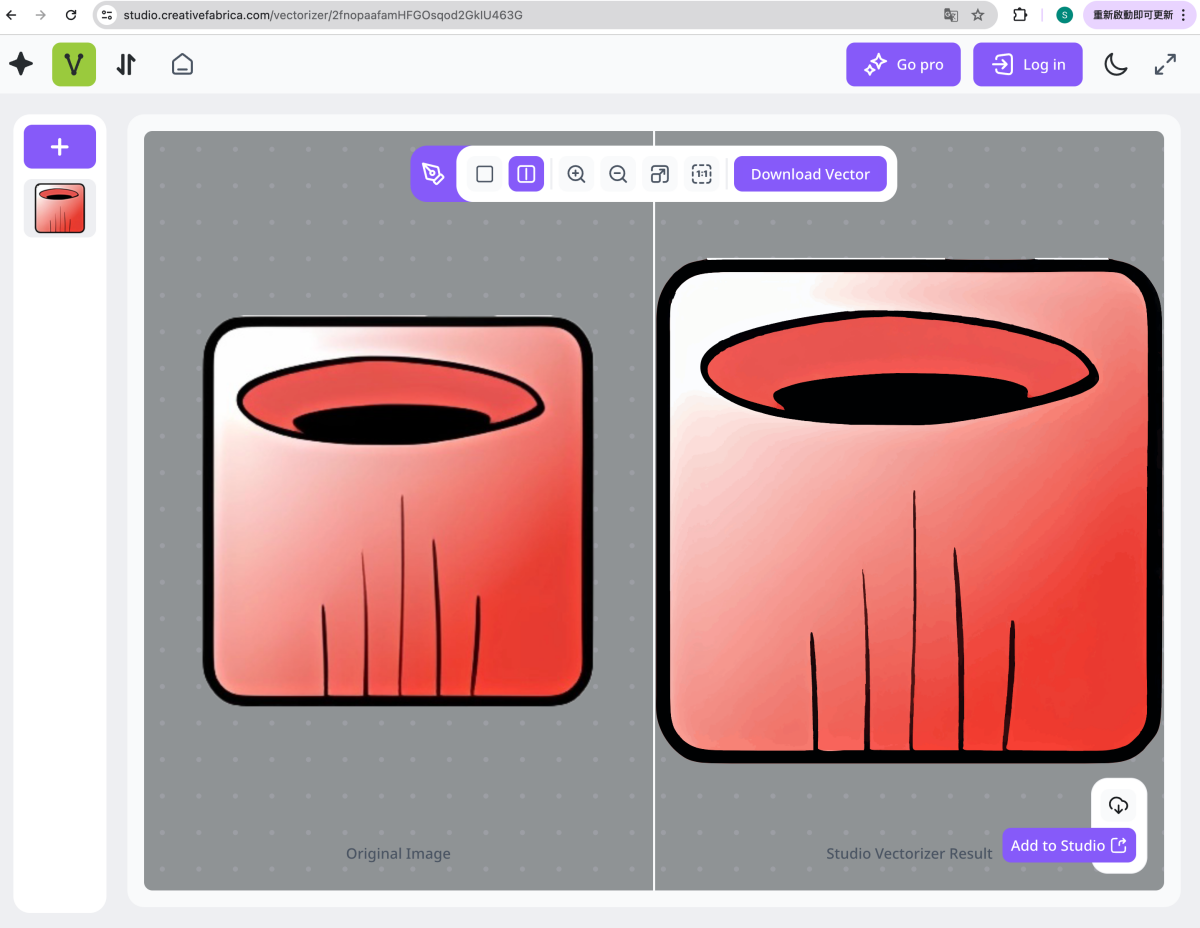Fit image to screen
The height and width of the screenshot is (928, 1200).
coord(659,174)
